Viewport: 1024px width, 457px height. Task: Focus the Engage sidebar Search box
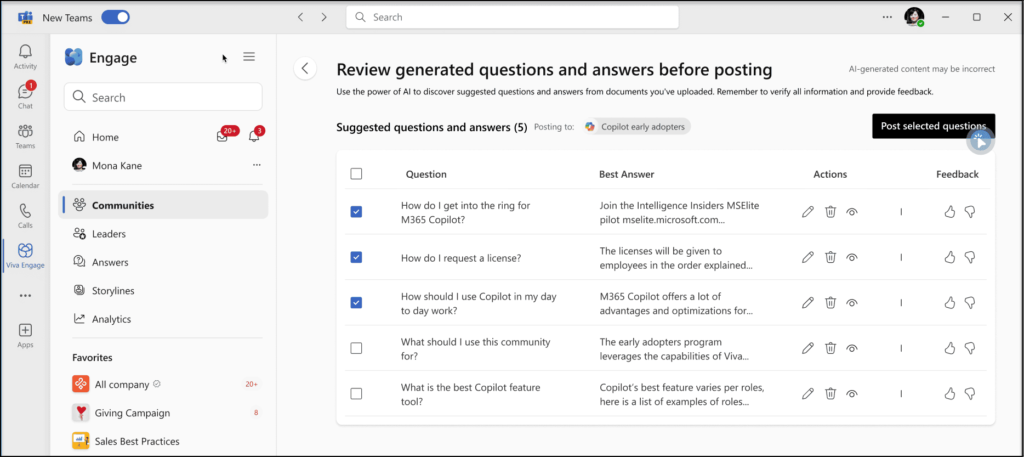pos(163,97)
